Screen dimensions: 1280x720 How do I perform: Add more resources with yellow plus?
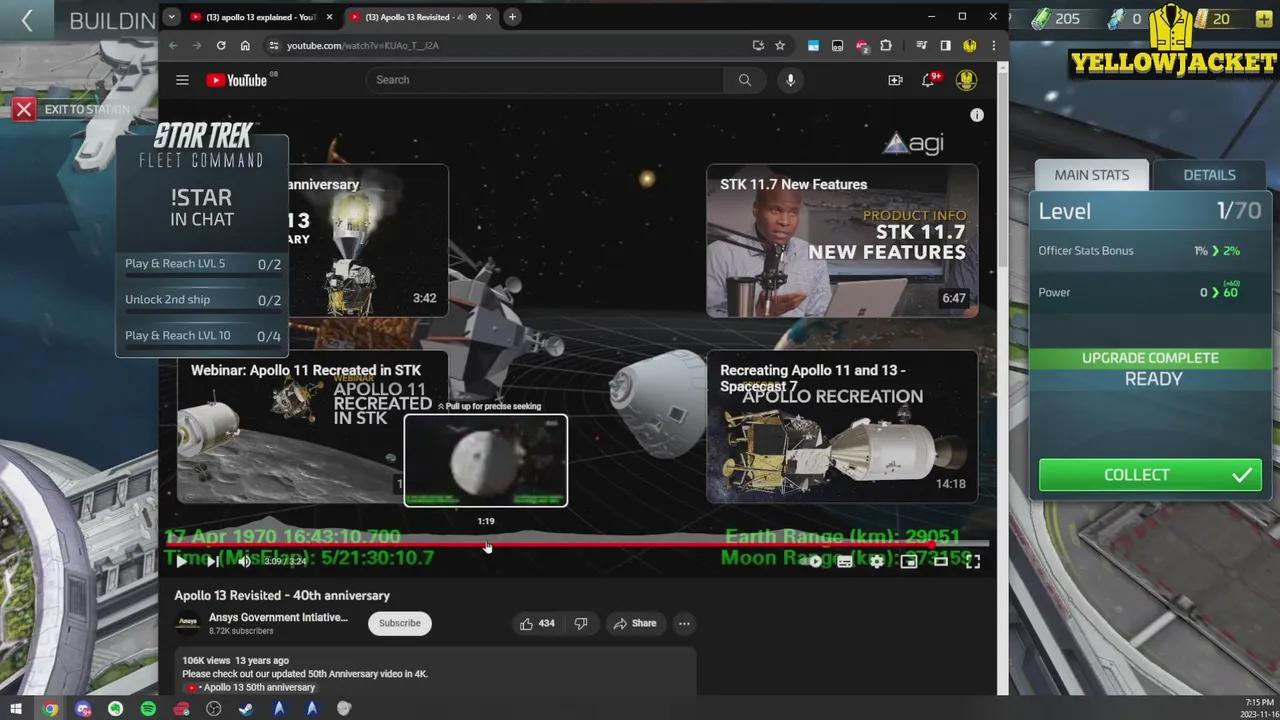(x=1264, y=18)
